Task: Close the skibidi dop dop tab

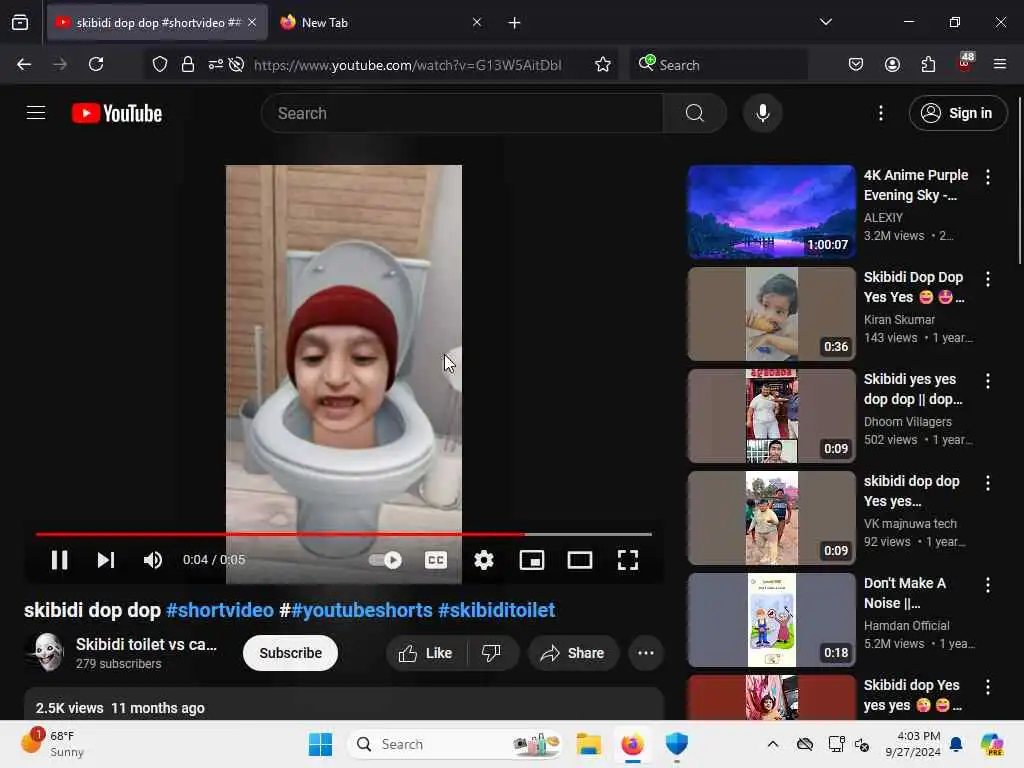Action: pos(252,22)
